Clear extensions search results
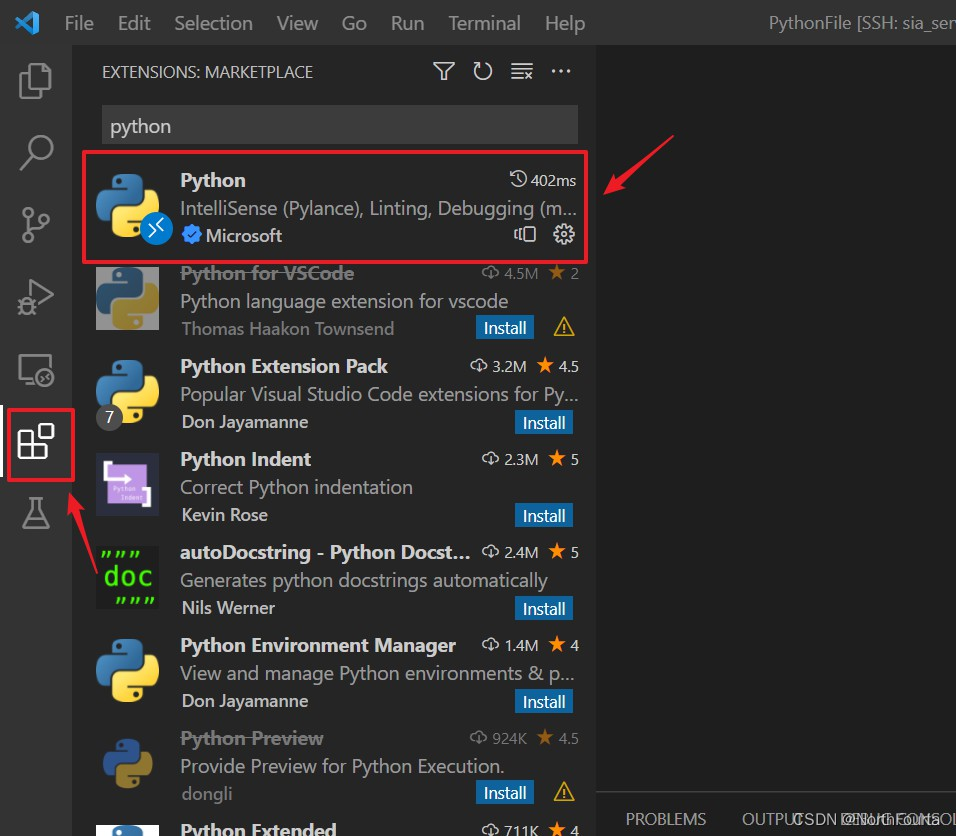Screen dimensions: 956x836 [521, 71]
